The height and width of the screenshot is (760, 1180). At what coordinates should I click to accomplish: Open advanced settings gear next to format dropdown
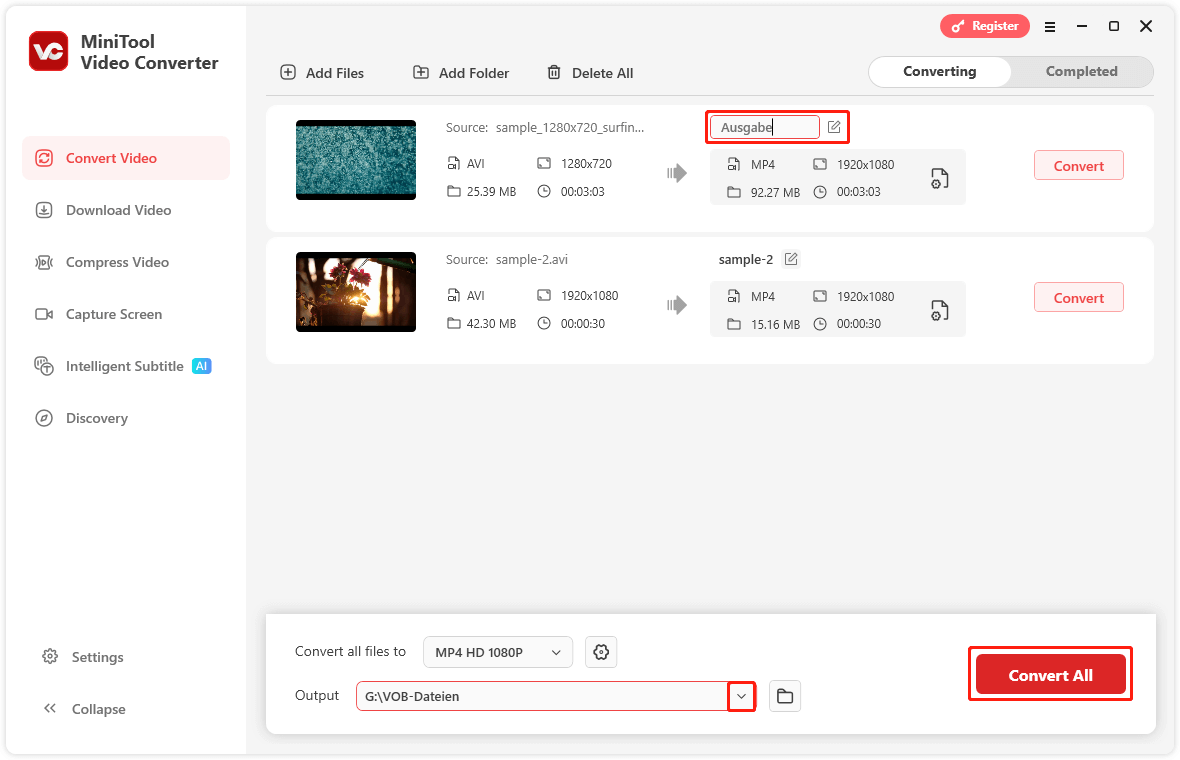600,651
